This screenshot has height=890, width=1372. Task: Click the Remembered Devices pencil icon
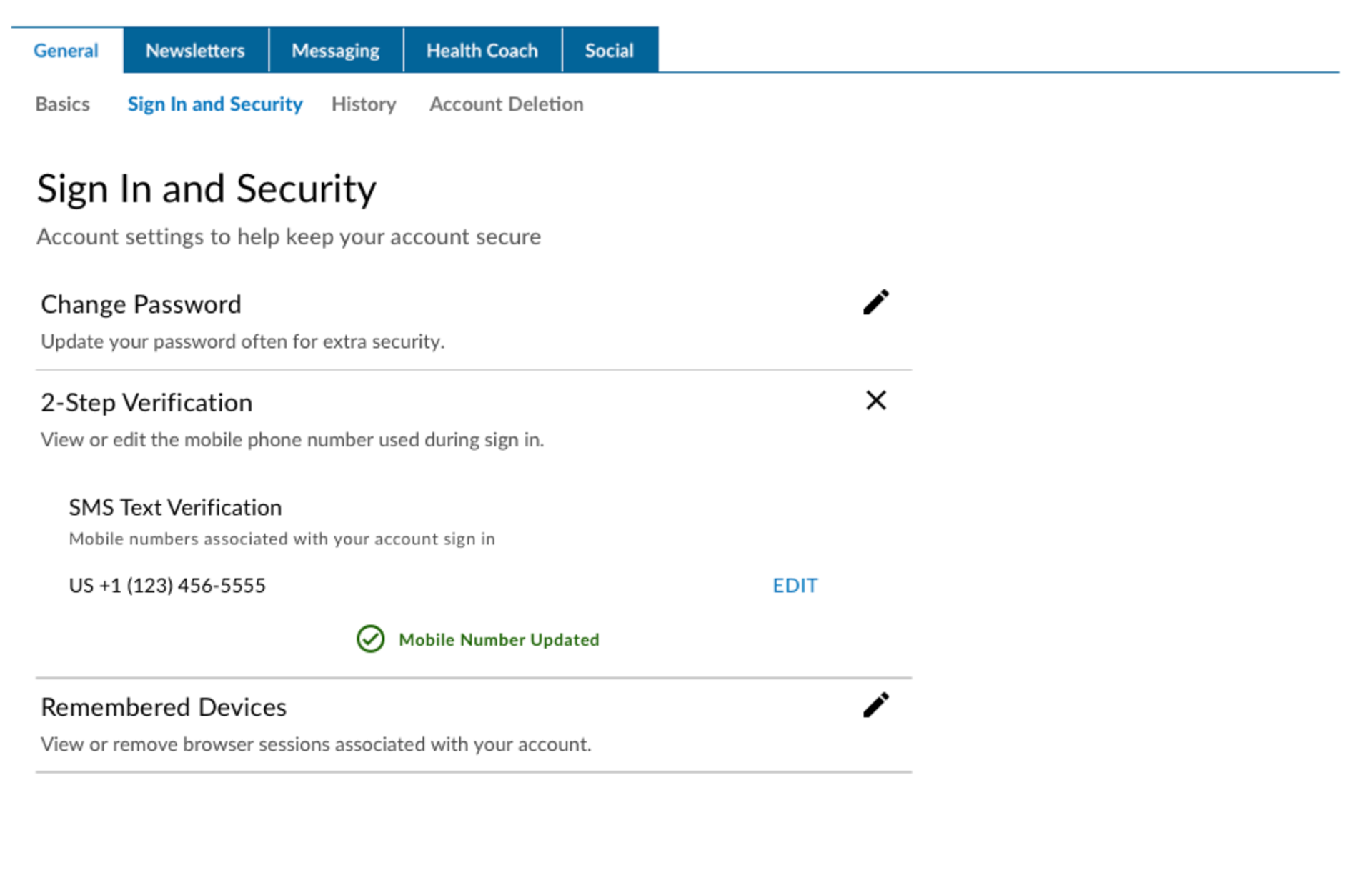pos(875,705)
